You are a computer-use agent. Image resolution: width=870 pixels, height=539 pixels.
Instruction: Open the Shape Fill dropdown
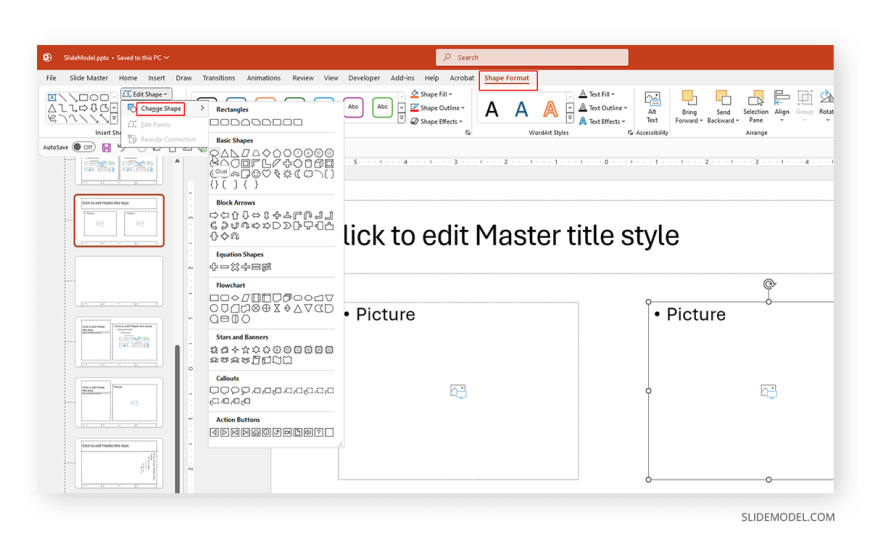pyautogui.click(x=432, y=94)
